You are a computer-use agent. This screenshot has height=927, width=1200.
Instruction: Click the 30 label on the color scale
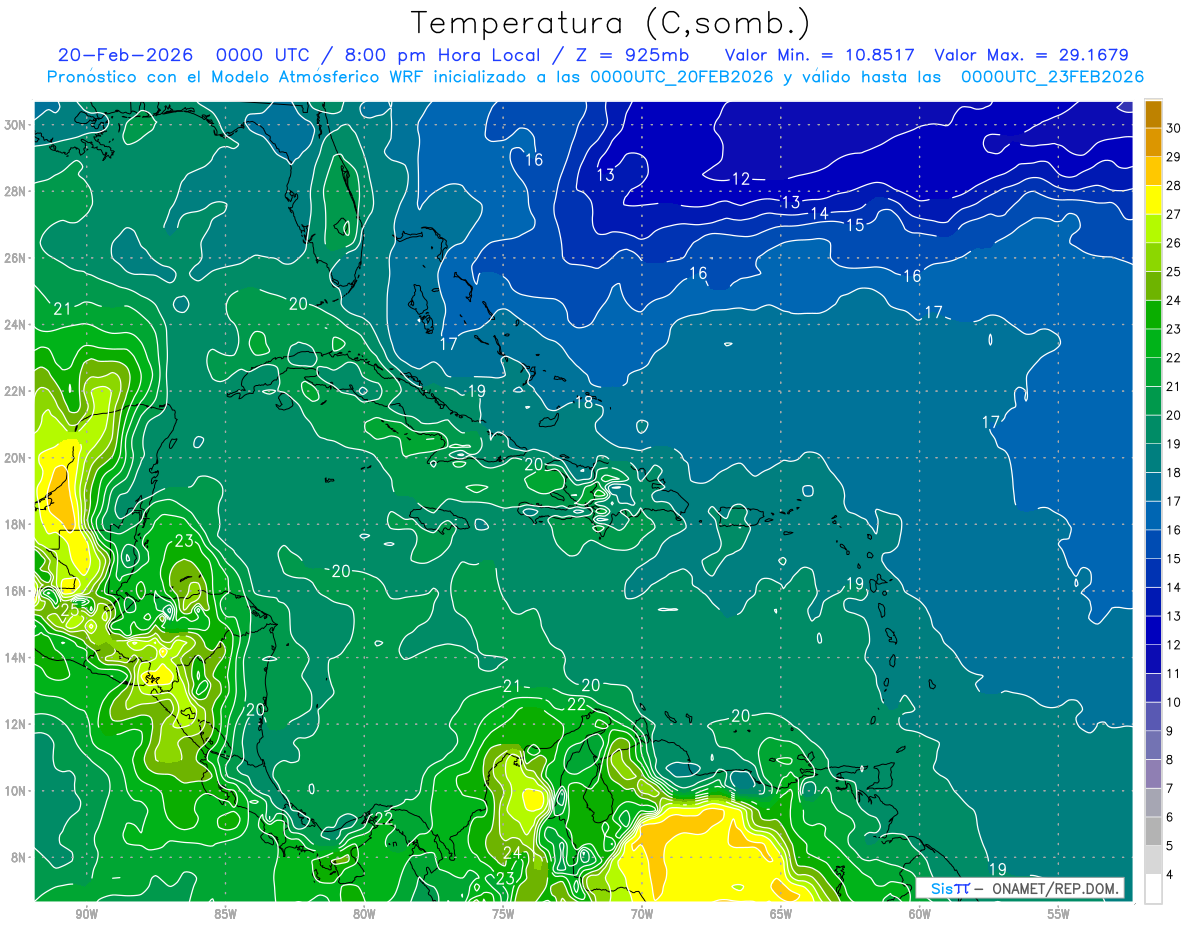point(1174,127)
